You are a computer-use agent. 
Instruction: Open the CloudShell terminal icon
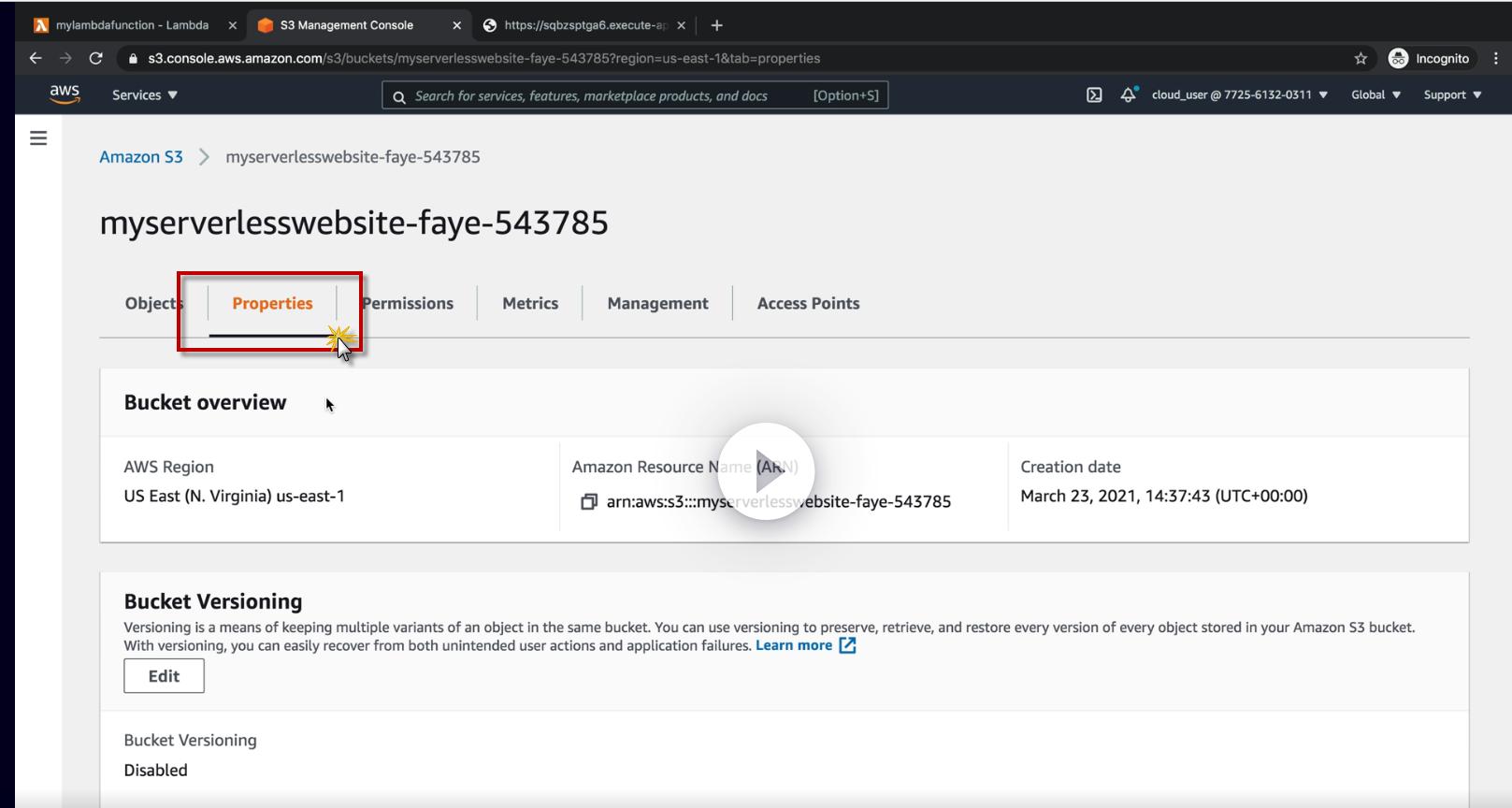(x=1094, y=94)
